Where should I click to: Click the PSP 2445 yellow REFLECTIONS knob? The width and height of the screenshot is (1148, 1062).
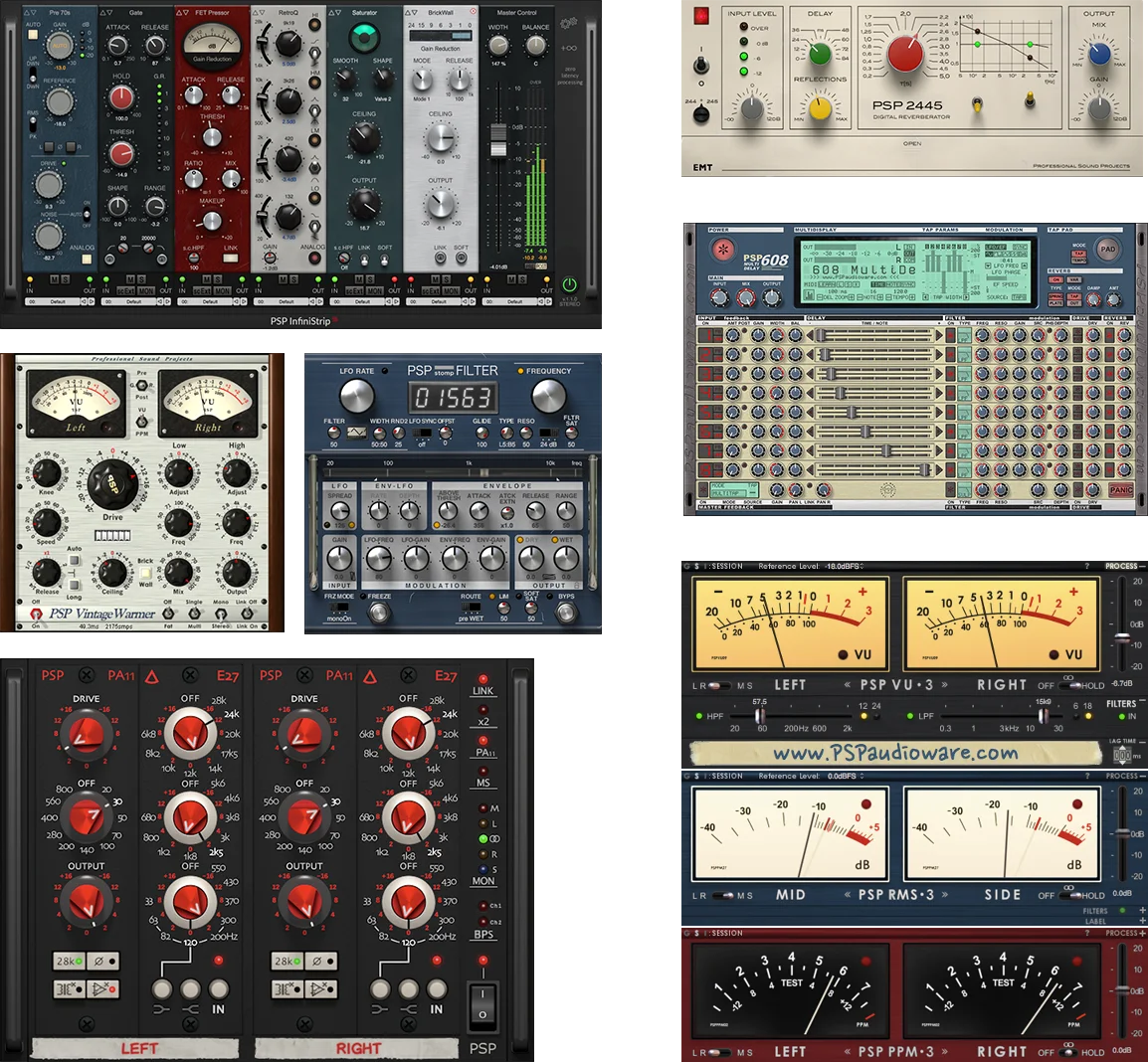point(820,108)
